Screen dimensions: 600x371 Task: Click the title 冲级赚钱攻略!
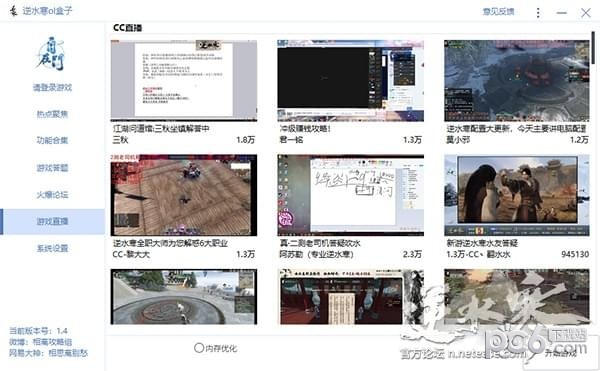[305, 129]
